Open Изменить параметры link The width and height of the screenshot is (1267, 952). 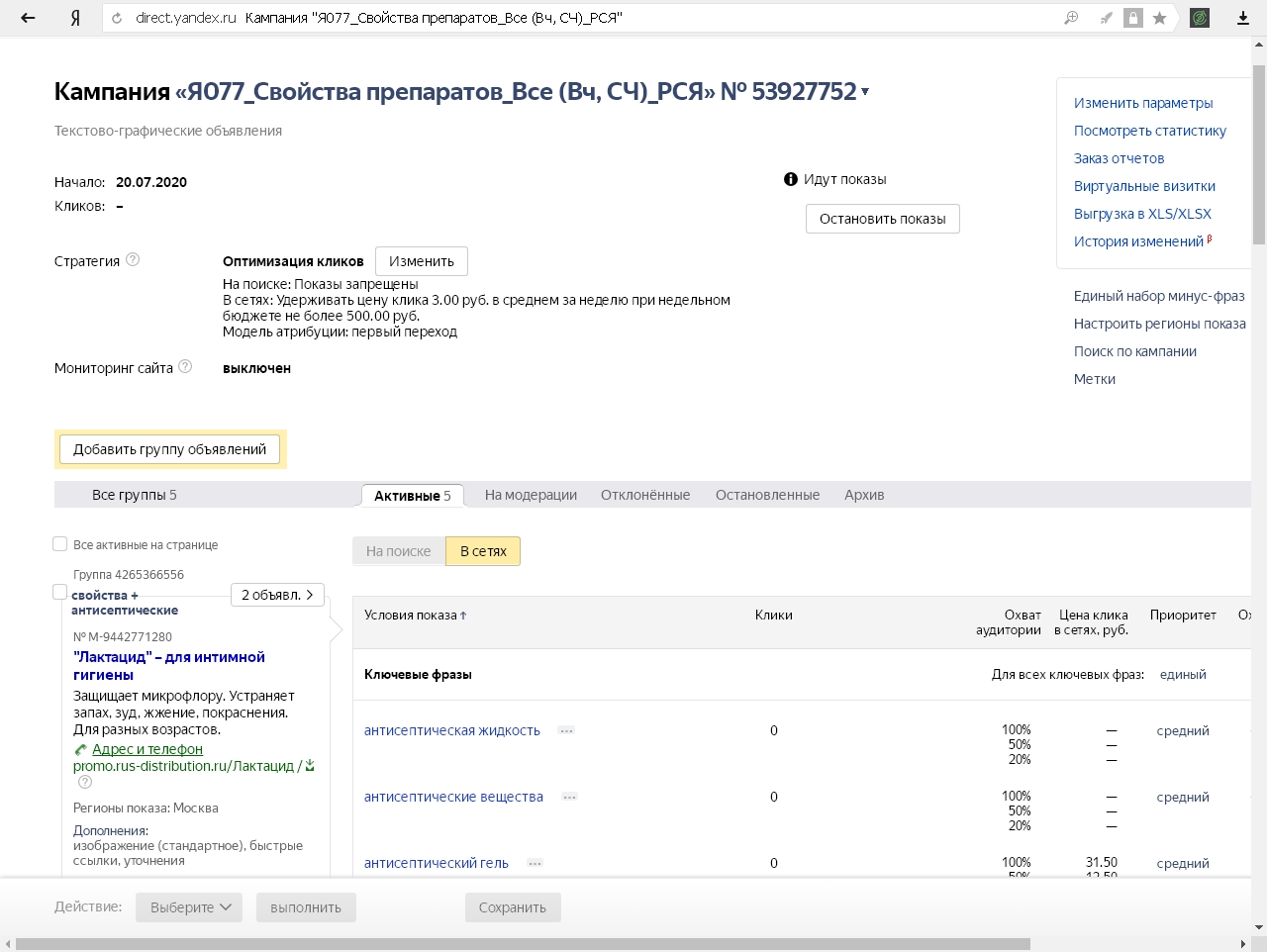(1143, 103)
